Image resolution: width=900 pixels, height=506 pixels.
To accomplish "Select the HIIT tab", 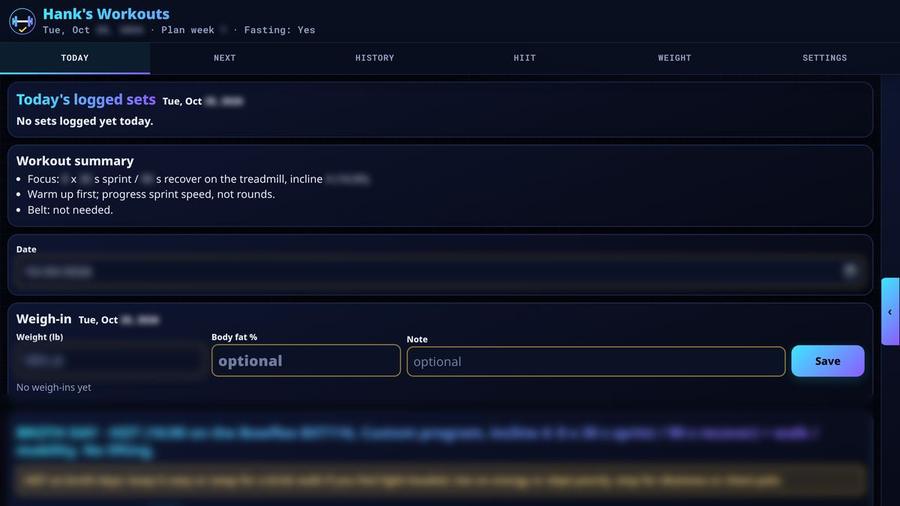I will 525,58.
